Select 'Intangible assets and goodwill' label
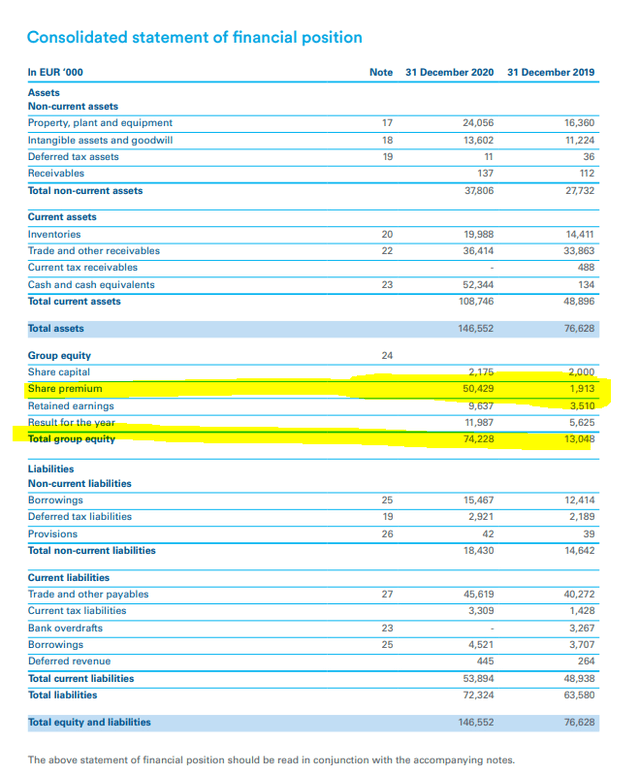This screenshot has height=775, width=640. 100,140
